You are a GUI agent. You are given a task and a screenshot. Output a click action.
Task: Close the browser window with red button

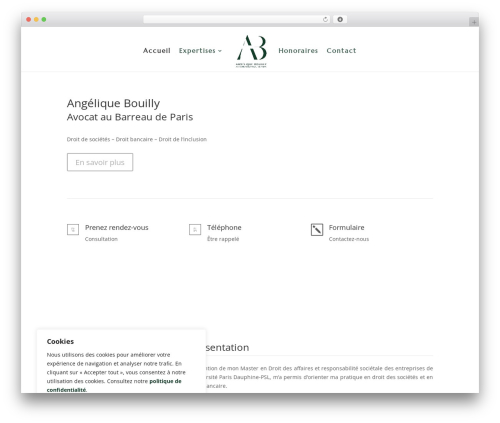[29, 19]
